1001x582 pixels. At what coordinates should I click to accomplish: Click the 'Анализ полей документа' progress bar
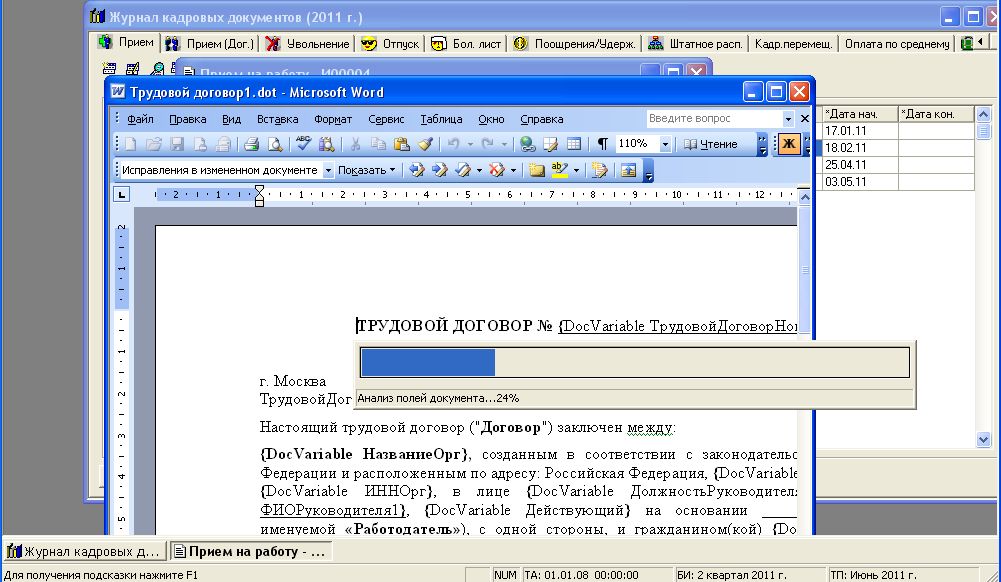click(634, 362)
